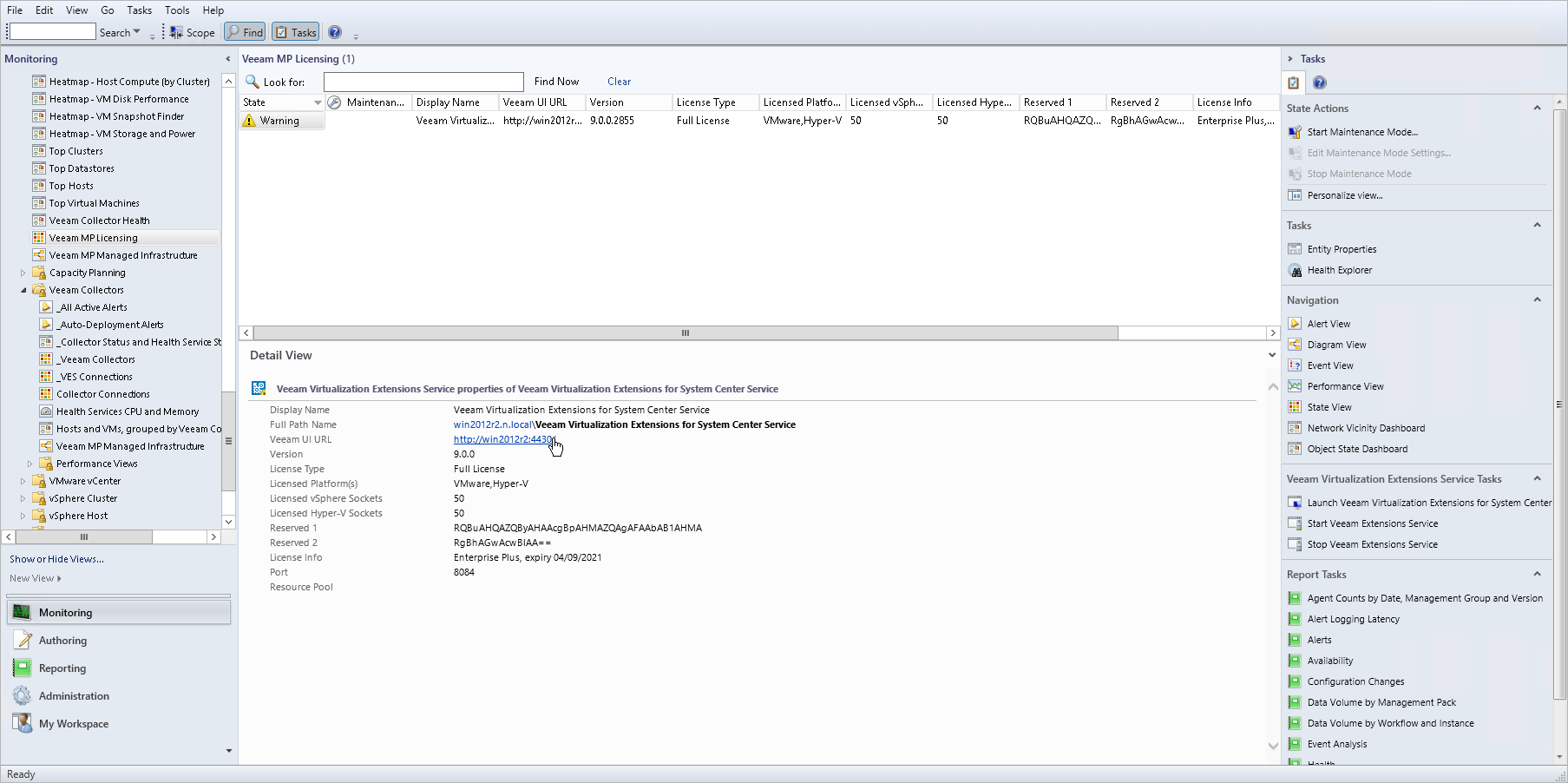Click the Clear link
Image resolution: width=1568 pixels, height=783 pixels.
click(x=619, y=82)
